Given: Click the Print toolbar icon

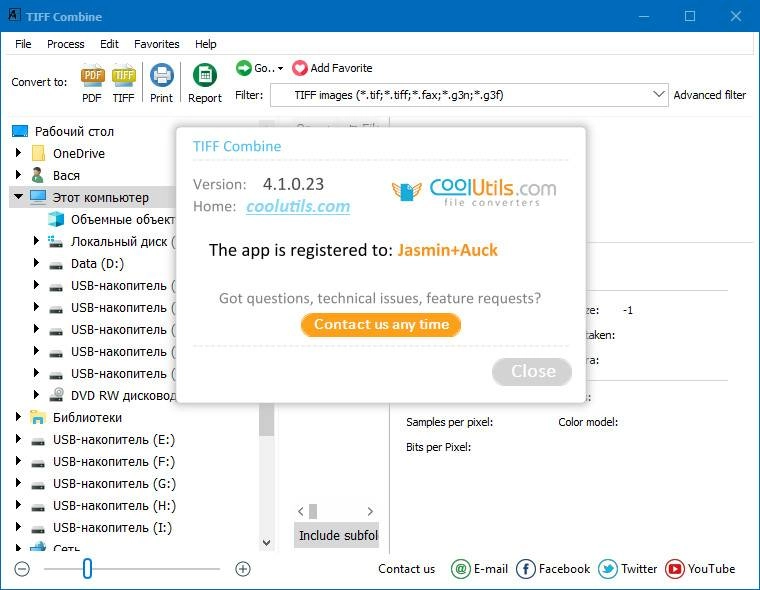Looking at the screenshot, I should (x=161, y=76).
